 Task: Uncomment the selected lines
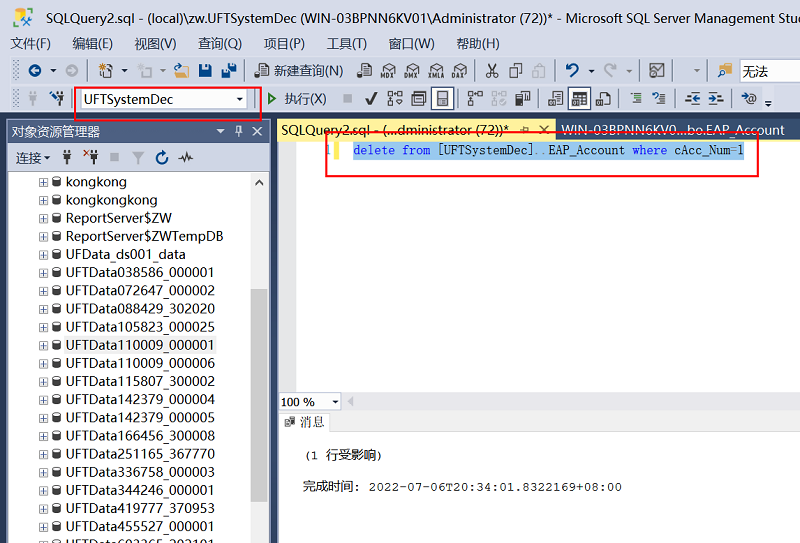point(659,98)
